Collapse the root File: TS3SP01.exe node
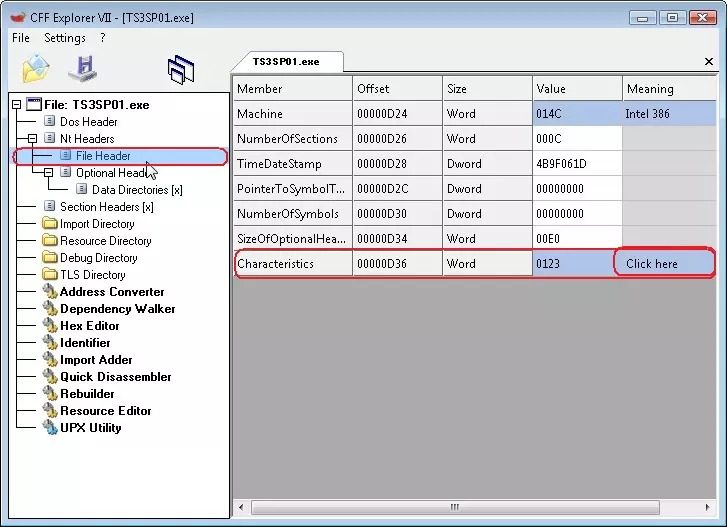 click(x=16, y=105)
